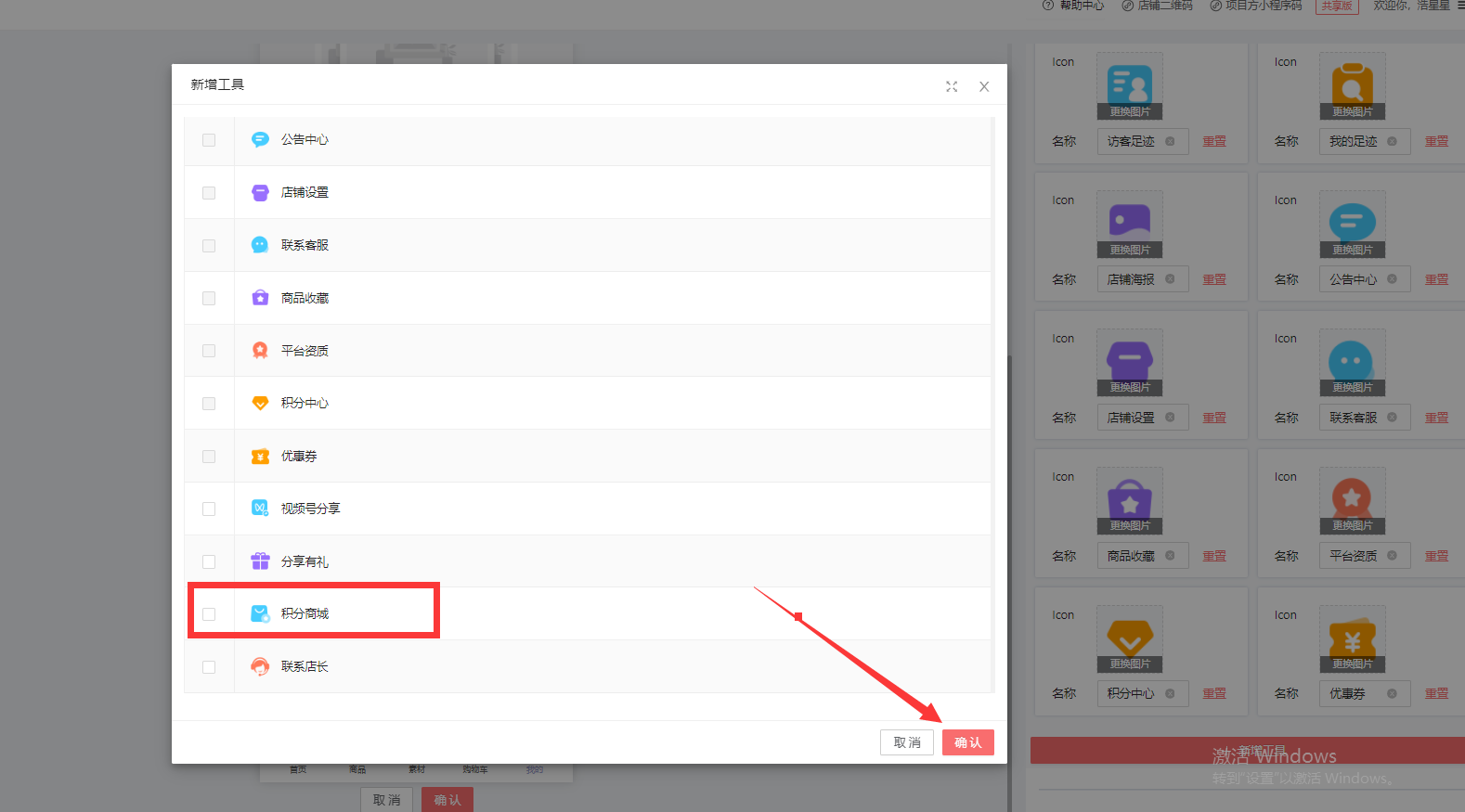Viewport: 1465px width, 812px height.
Task: Tick the 积分商城 checkbox
Action: pyautogui.click(x=209, y=614)
